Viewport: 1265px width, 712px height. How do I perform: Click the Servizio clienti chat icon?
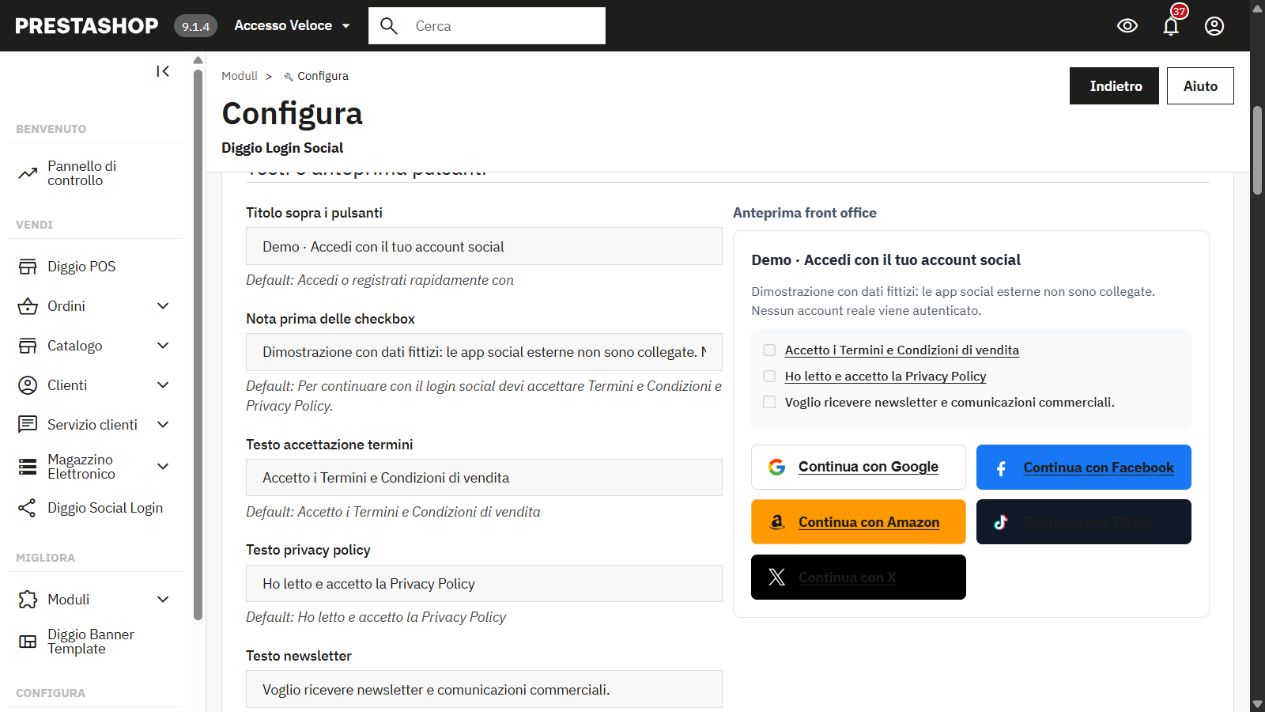click(27, 425)
